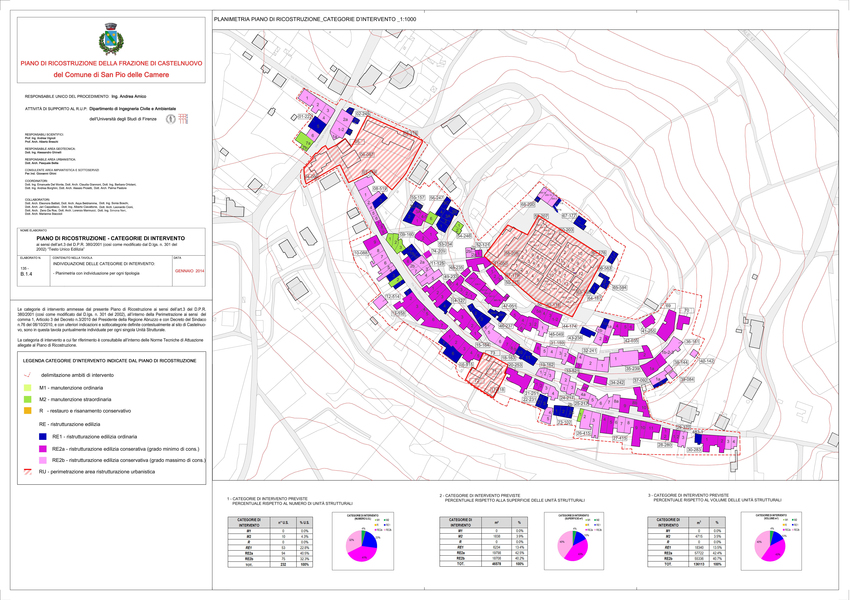
Task: Click the pie chart for surface of structural units
Action: click(574, 545)
